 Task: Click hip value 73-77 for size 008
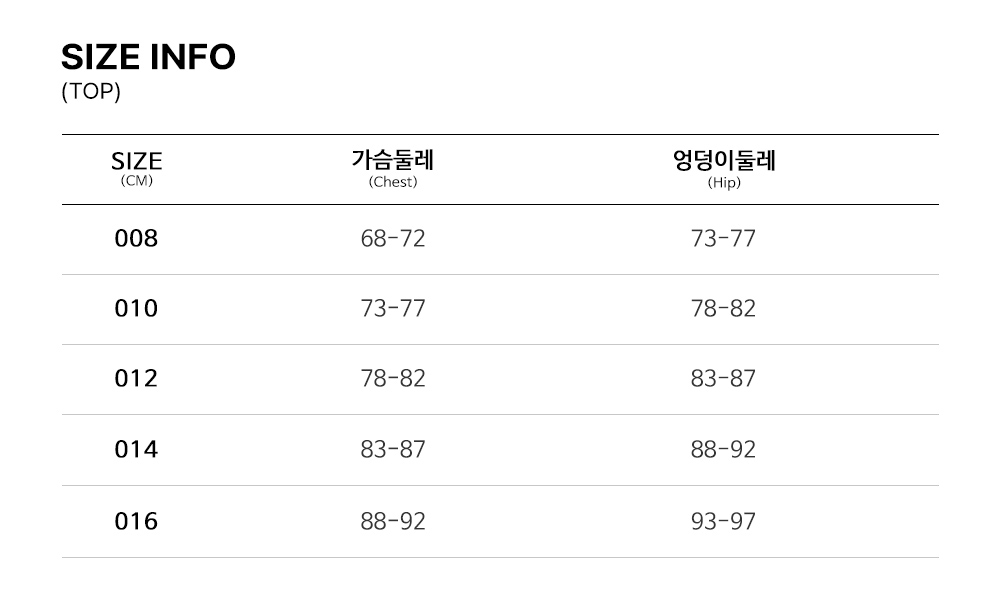pyautogui.click(x=723, y=239)
